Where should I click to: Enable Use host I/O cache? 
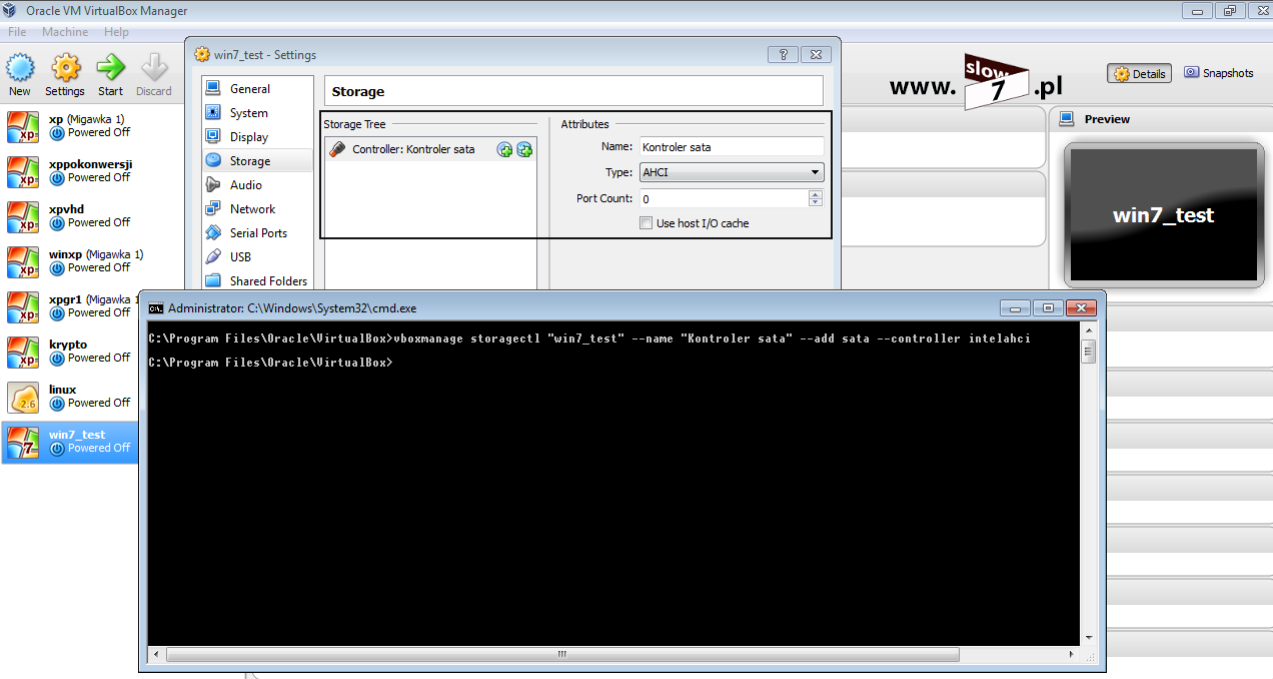(645, 223)
